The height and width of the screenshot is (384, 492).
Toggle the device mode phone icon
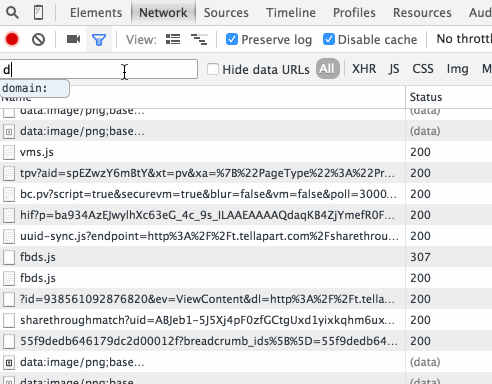click(39, 13)
